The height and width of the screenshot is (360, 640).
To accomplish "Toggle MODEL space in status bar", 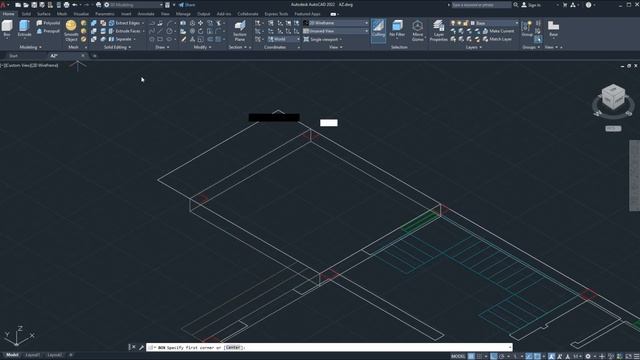I will [x=458, y=356].
